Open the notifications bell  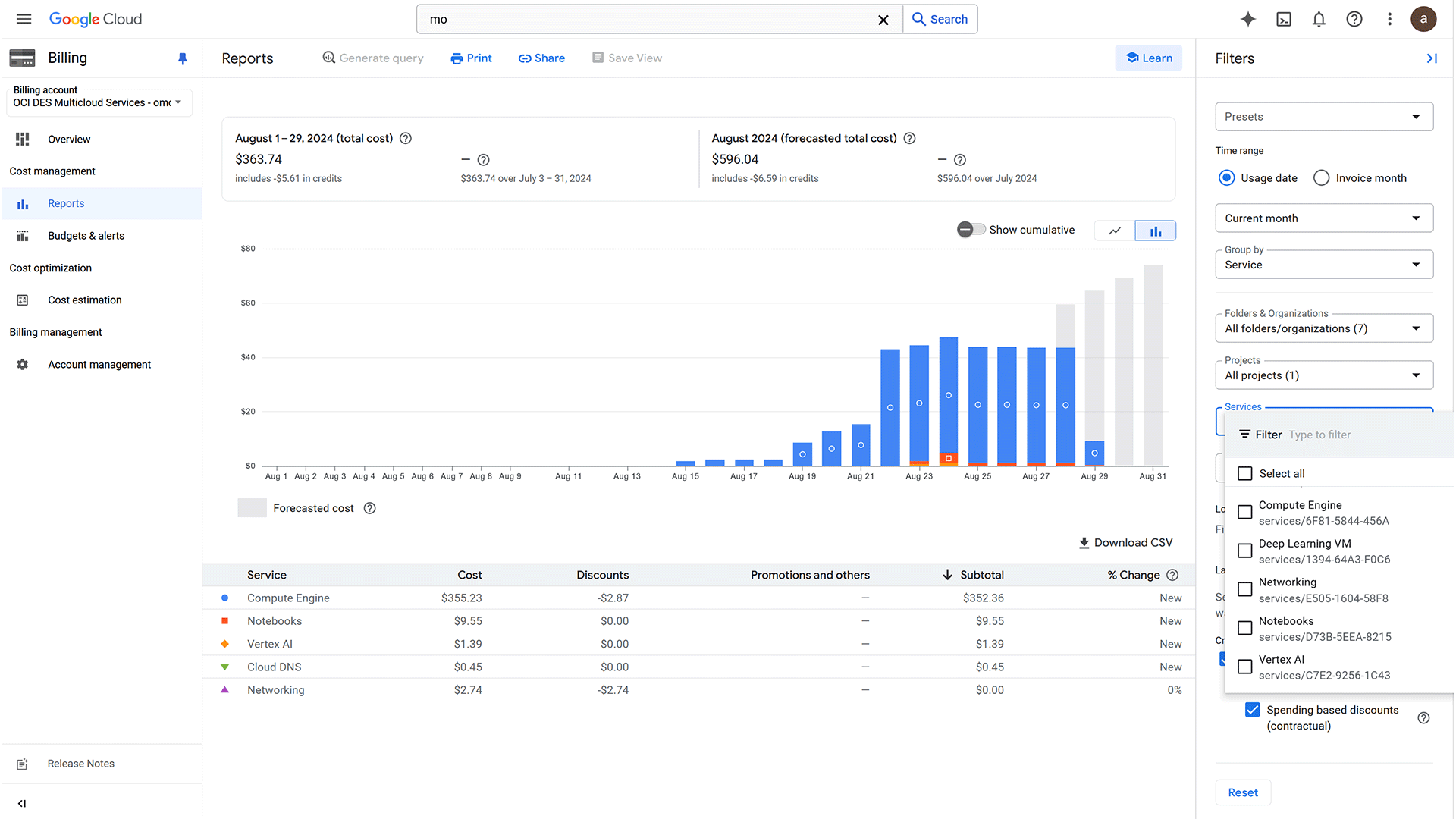[x=1319, y=19]
